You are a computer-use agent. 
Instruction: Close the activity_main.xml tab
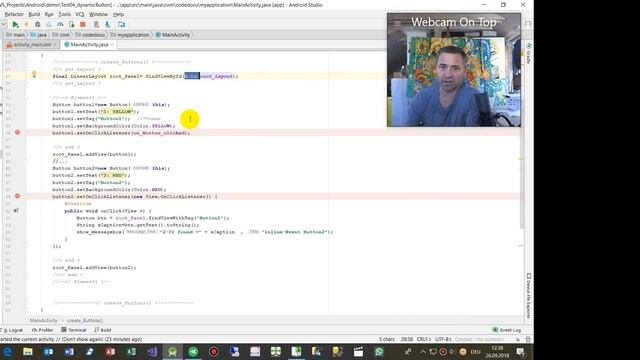point(56,44)
